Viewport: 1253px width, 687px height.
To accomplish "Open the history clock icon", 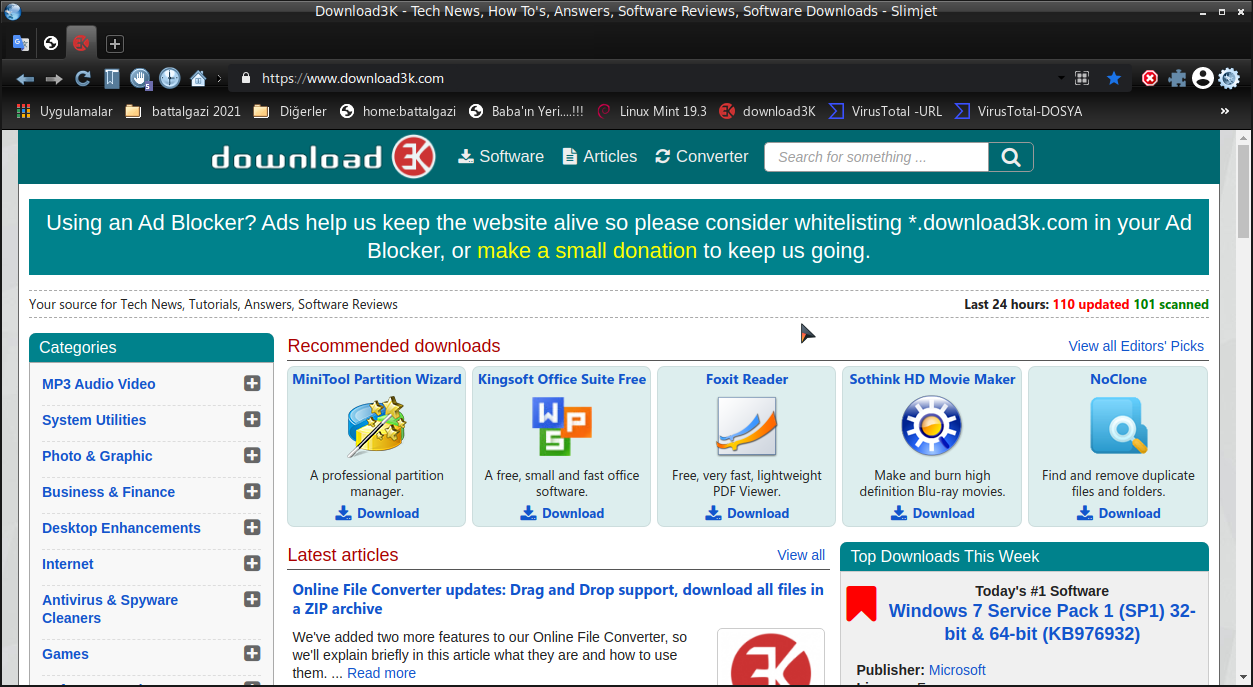I will 170,78.
